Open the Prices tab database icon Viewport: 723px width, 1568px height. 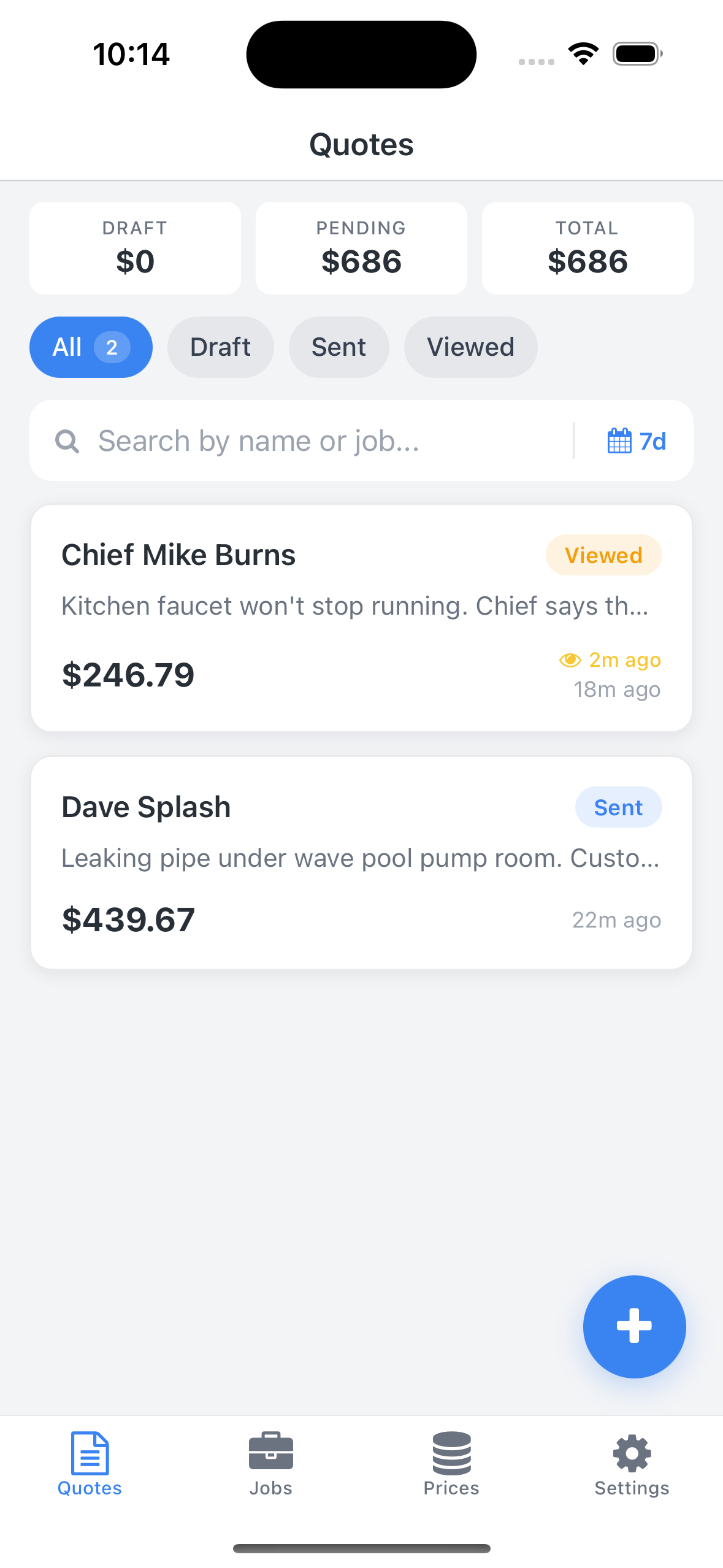click(x=451, y=1453)
